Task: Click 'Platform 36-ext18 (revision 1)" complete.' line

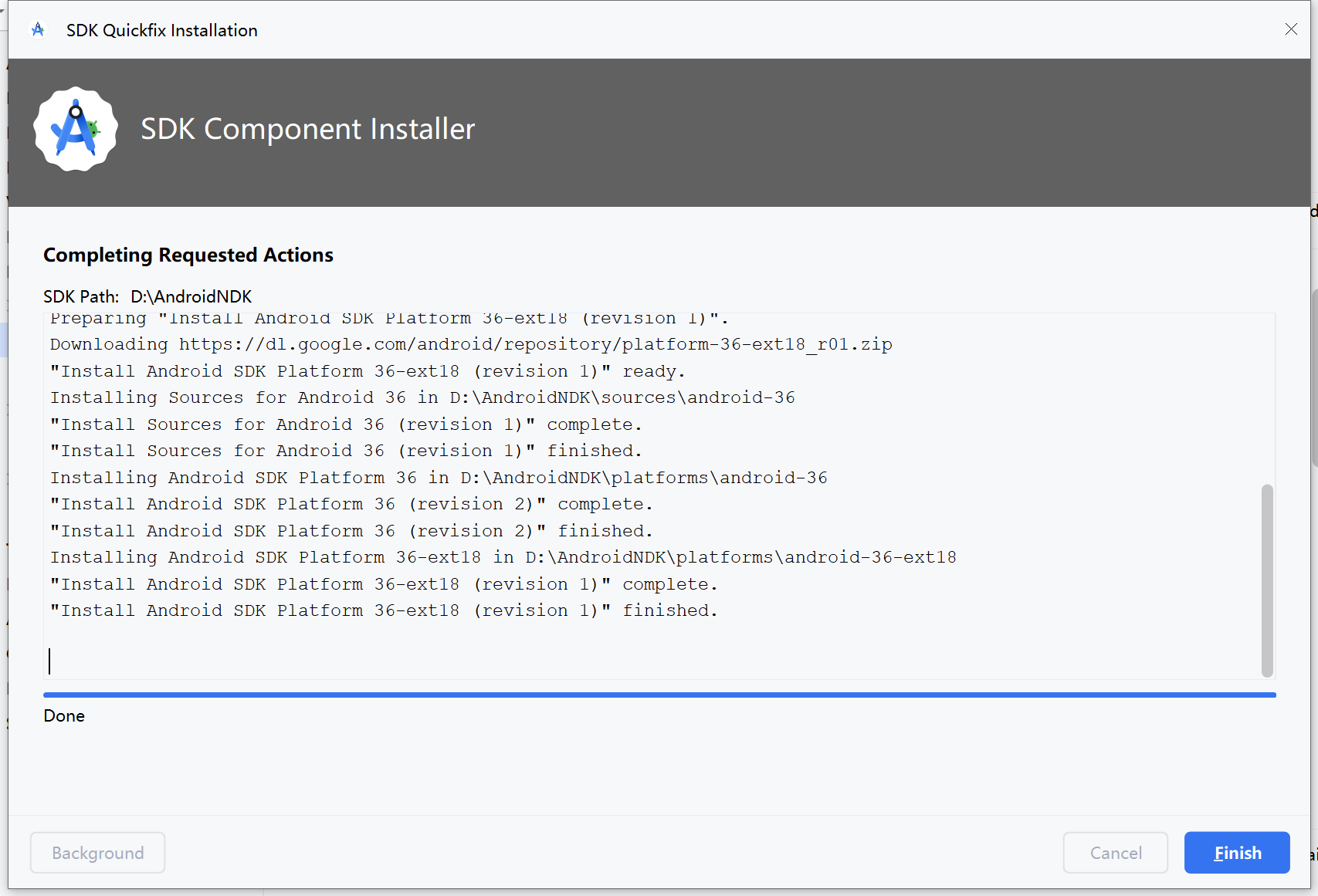Action: [384, 584]
